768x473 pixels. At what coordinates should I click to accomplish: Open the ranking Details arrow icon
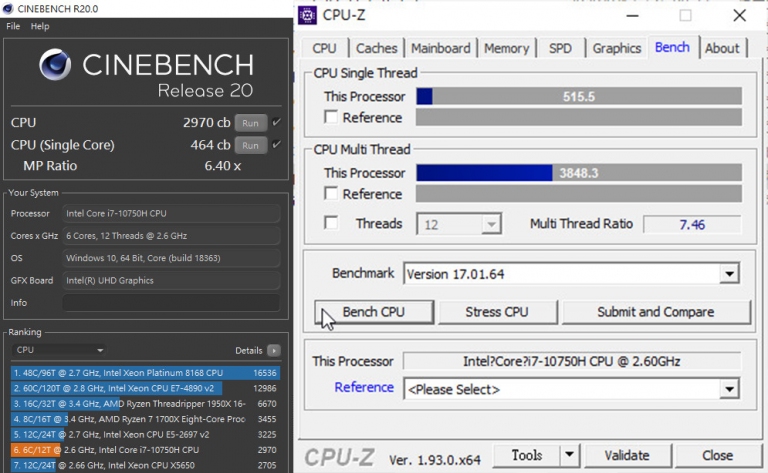coord(274,351)
